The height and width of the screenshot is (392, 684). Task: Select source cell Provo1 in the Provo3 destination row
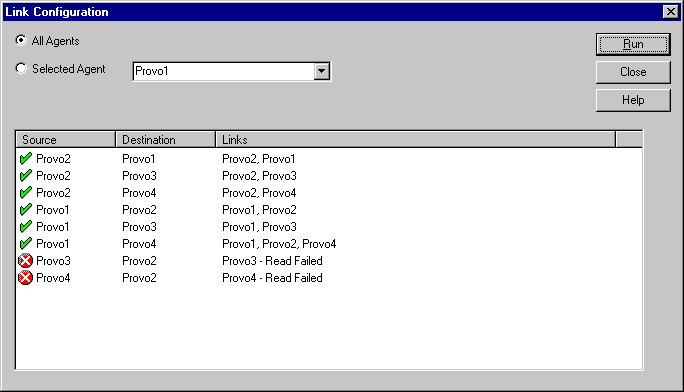point(53,227)
